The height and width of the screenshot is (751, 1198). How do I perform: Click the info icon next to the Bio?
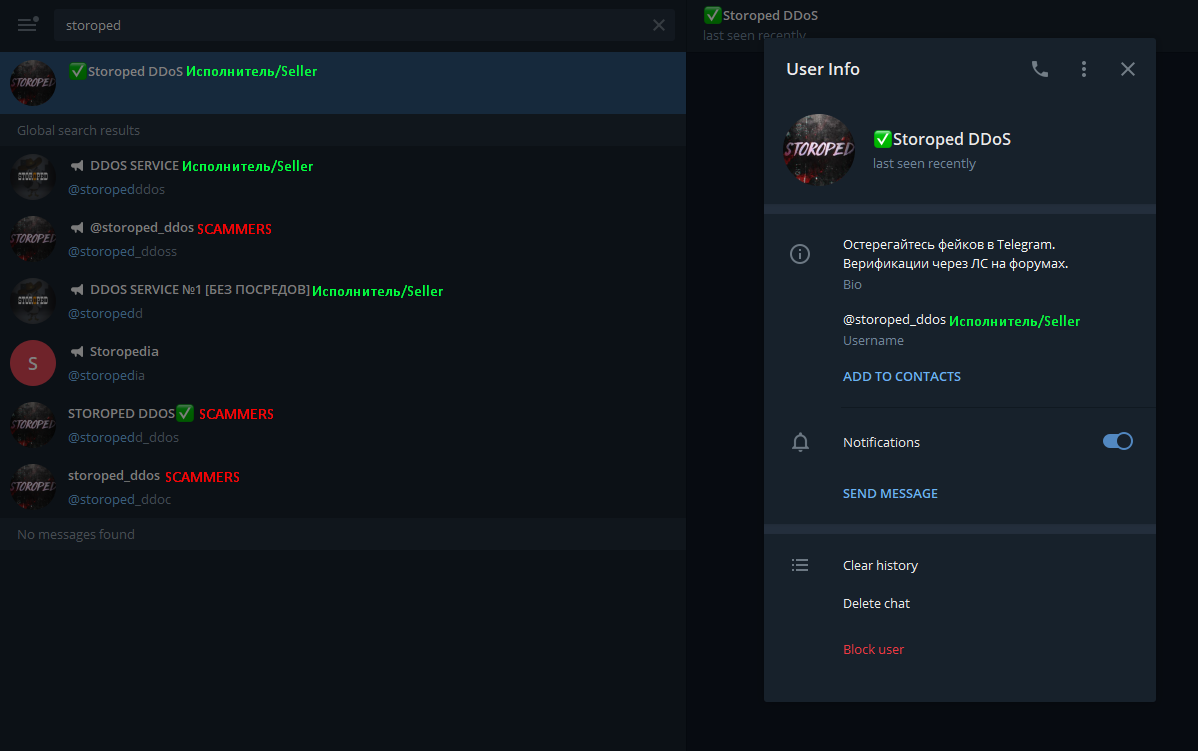tap(799, 254)
